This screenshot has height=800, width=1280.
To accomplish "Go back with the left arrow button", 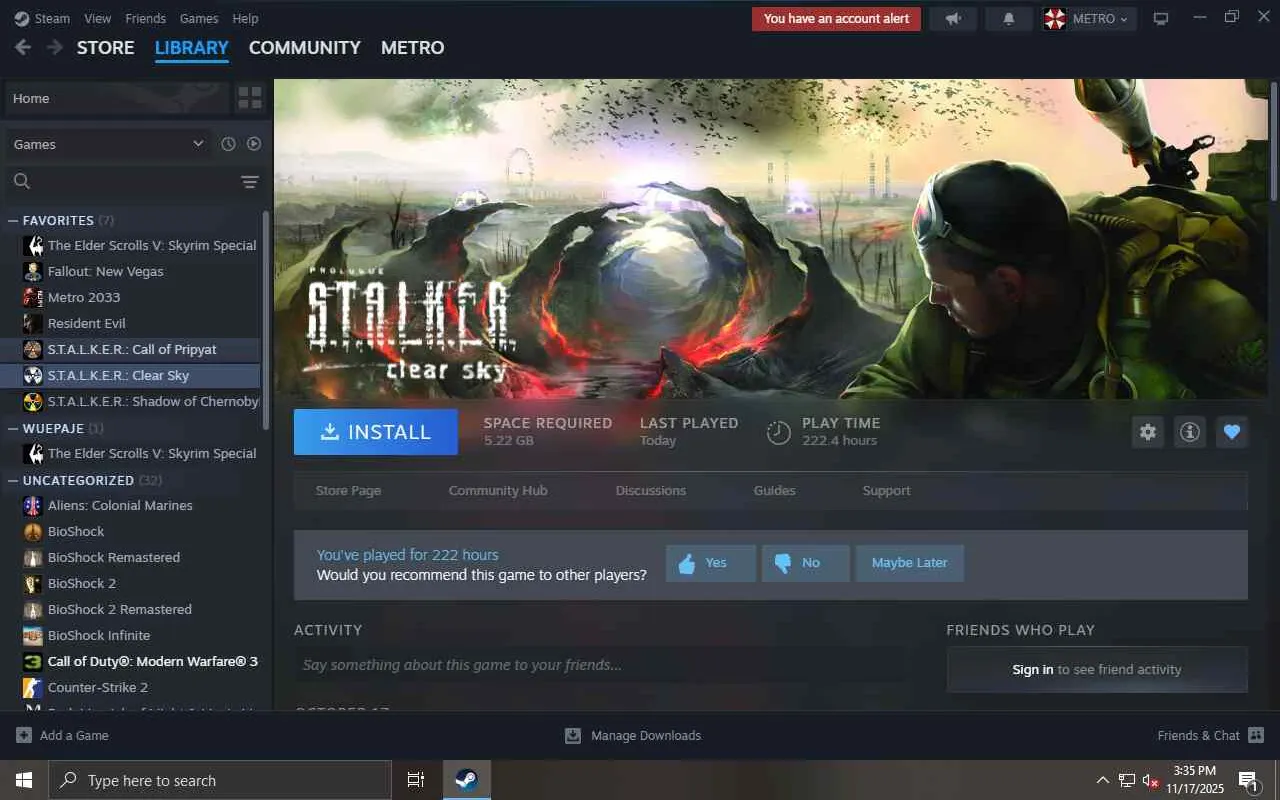I will (x=23, y=48).
